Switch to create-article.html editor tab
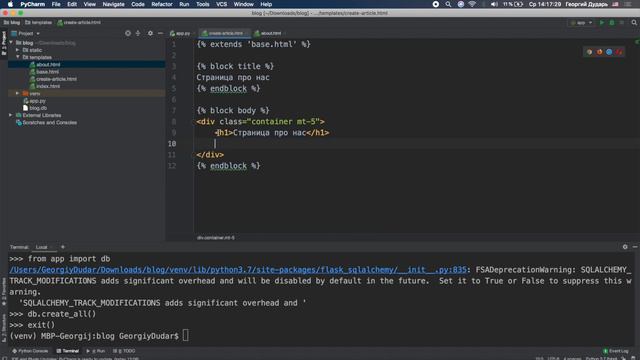This screenshot has width=640, height=360. pos(225,33)
